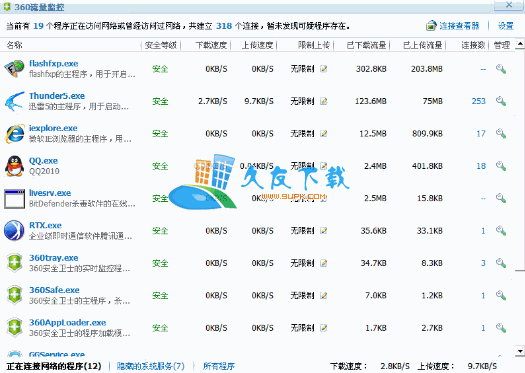The width and height of the screenshot is (525, 373).
Task: Switch to 所有程序 tab
Action: (x=219, y=366)
